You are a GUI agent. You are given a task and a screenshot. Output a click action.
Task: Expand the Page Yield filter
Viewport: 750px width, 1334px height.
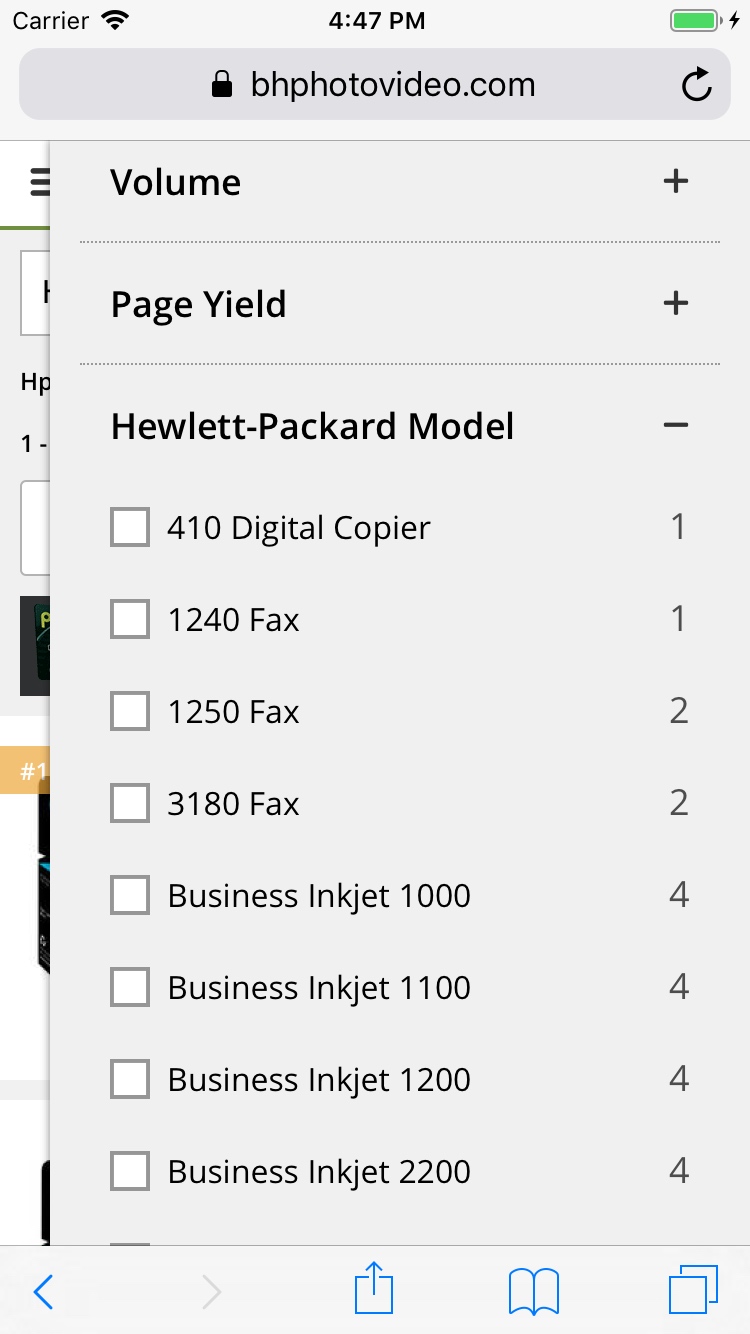[x=676, y=304]
